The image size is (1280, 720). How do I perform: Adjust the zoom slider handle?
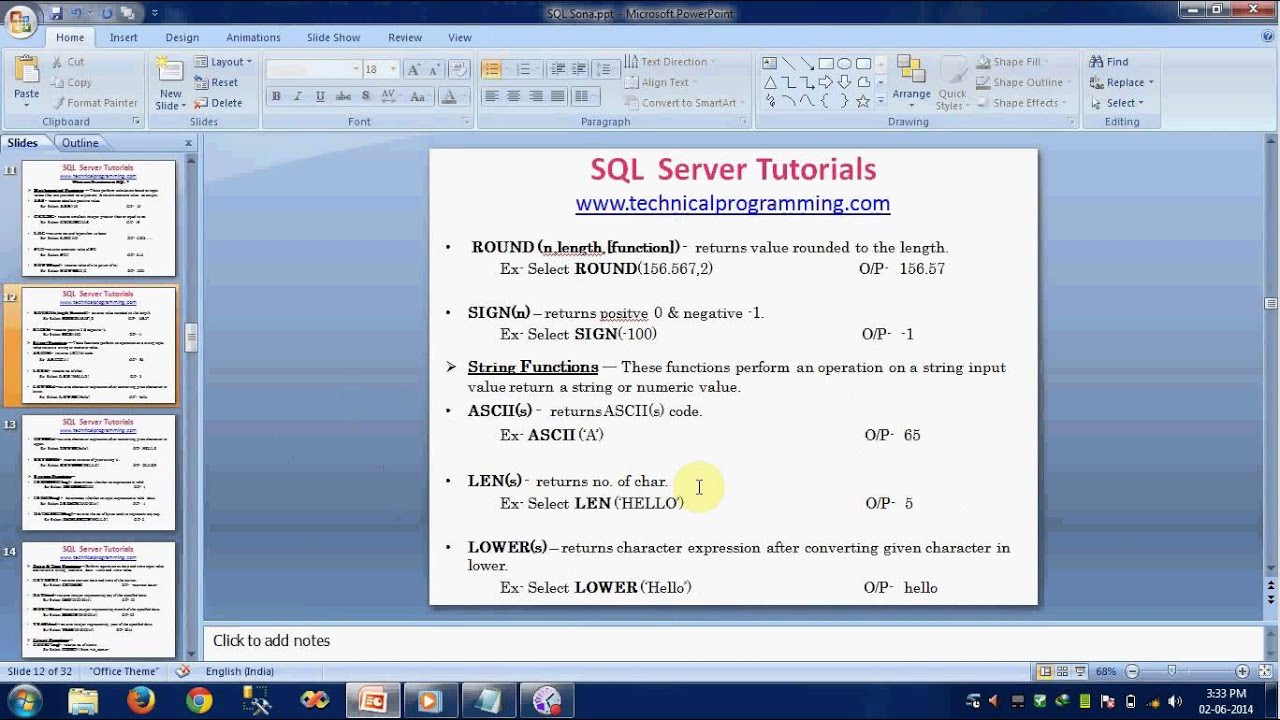click(1172, 672)
